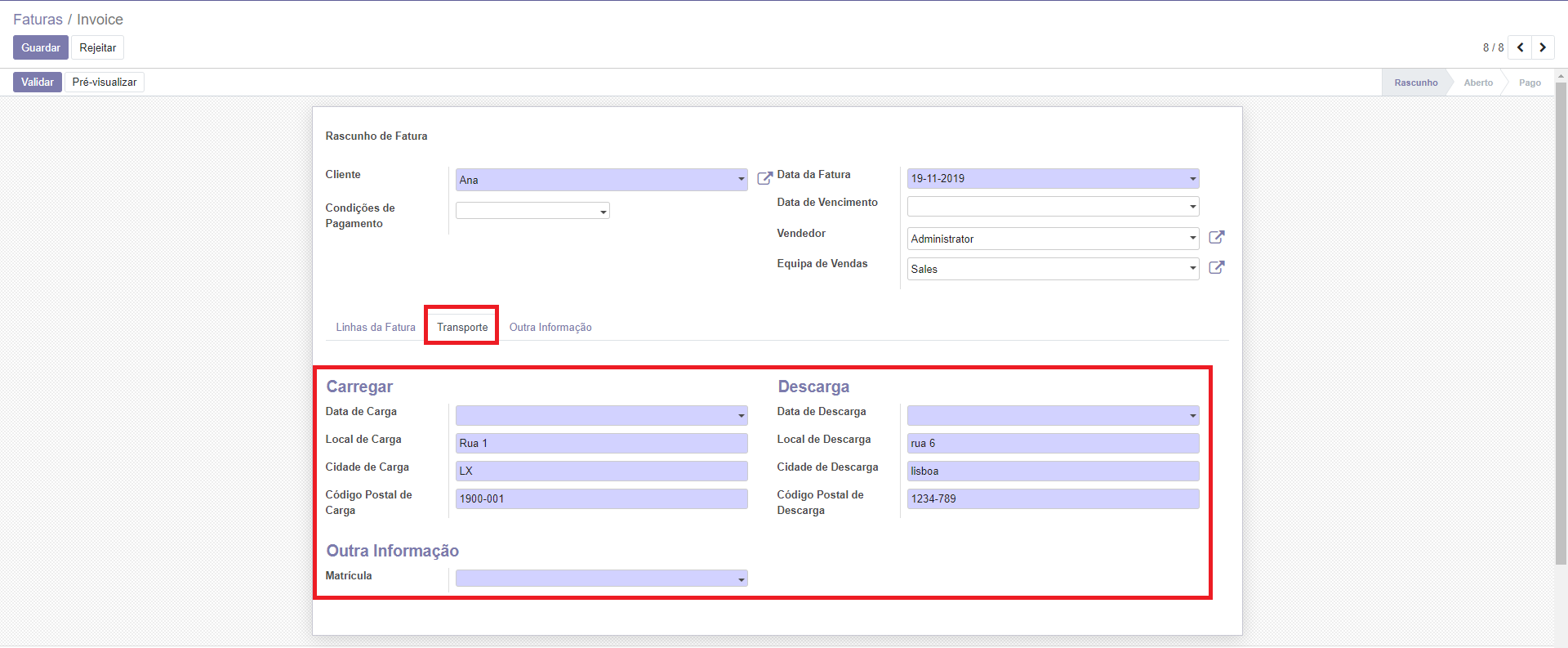Click the Rejeitar button
This screenshot has width=1568, height=648.
tap(98, 47)
